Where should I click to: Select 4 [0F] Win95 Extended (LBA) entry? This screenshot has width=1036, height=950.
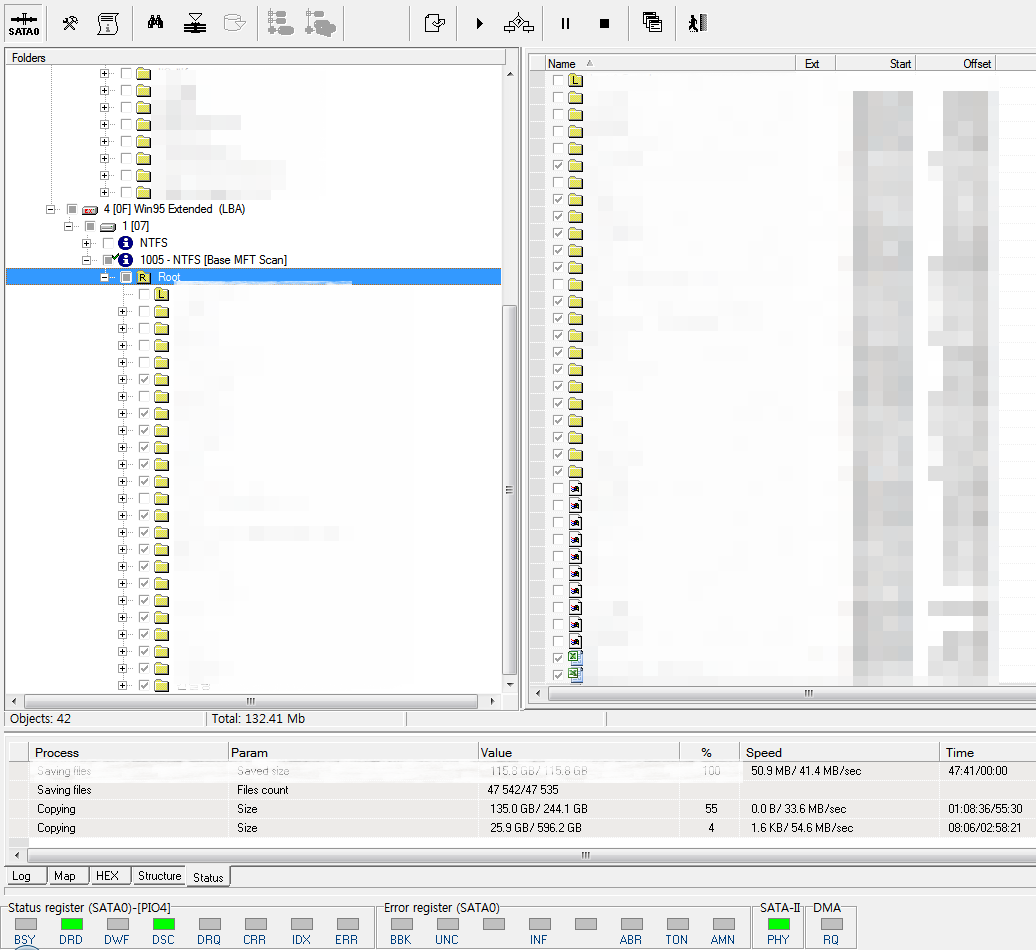click(174, 209)
